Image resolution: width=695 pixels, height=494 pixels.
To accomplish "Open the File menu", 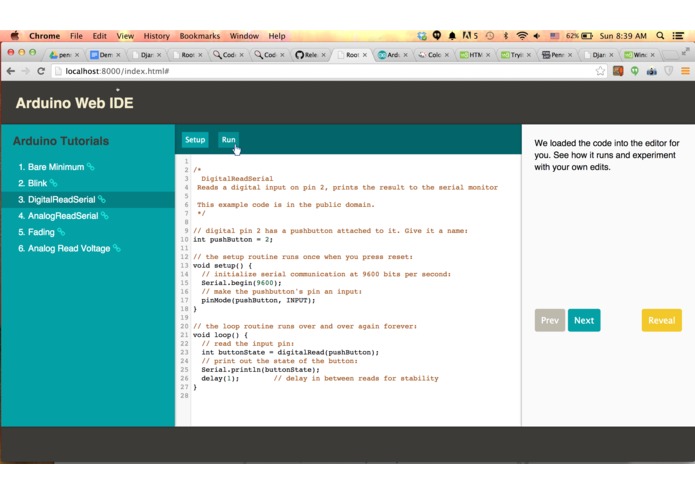I will click(x=76, y=36).
